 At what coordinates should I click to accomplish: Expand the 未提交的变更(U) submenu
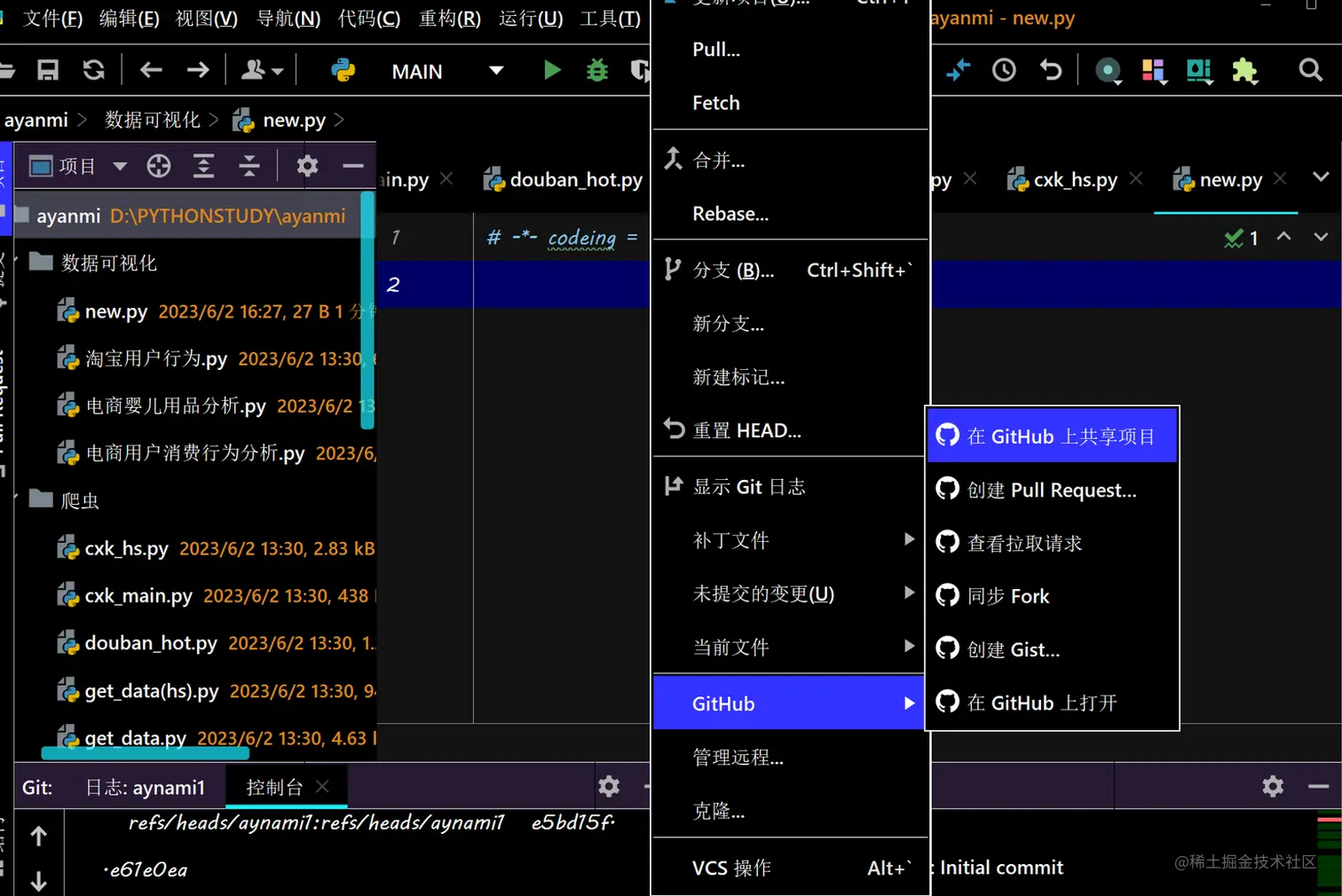[789, 593]
